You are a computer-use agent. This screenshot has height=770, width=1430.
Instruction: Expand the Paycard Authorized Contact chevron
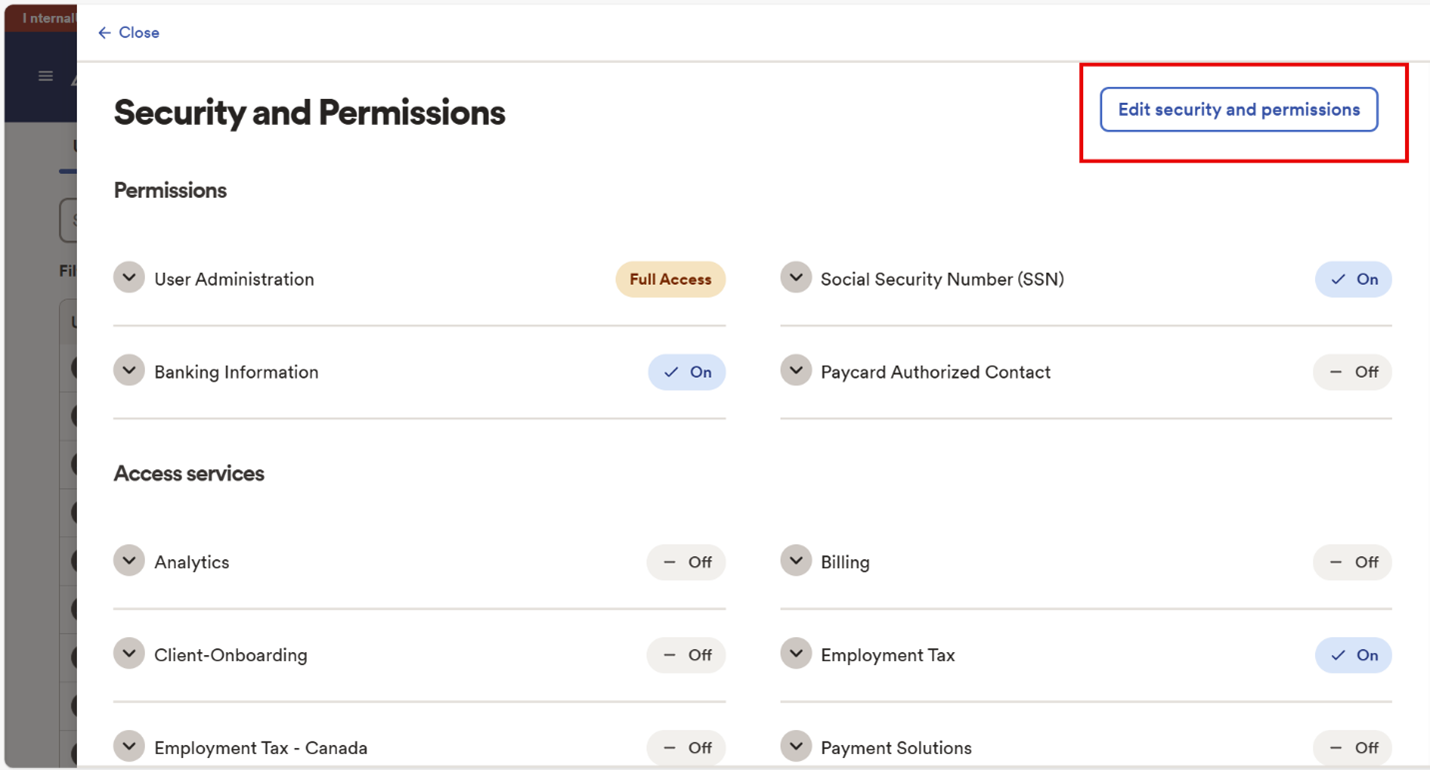[x=796, y=371]
